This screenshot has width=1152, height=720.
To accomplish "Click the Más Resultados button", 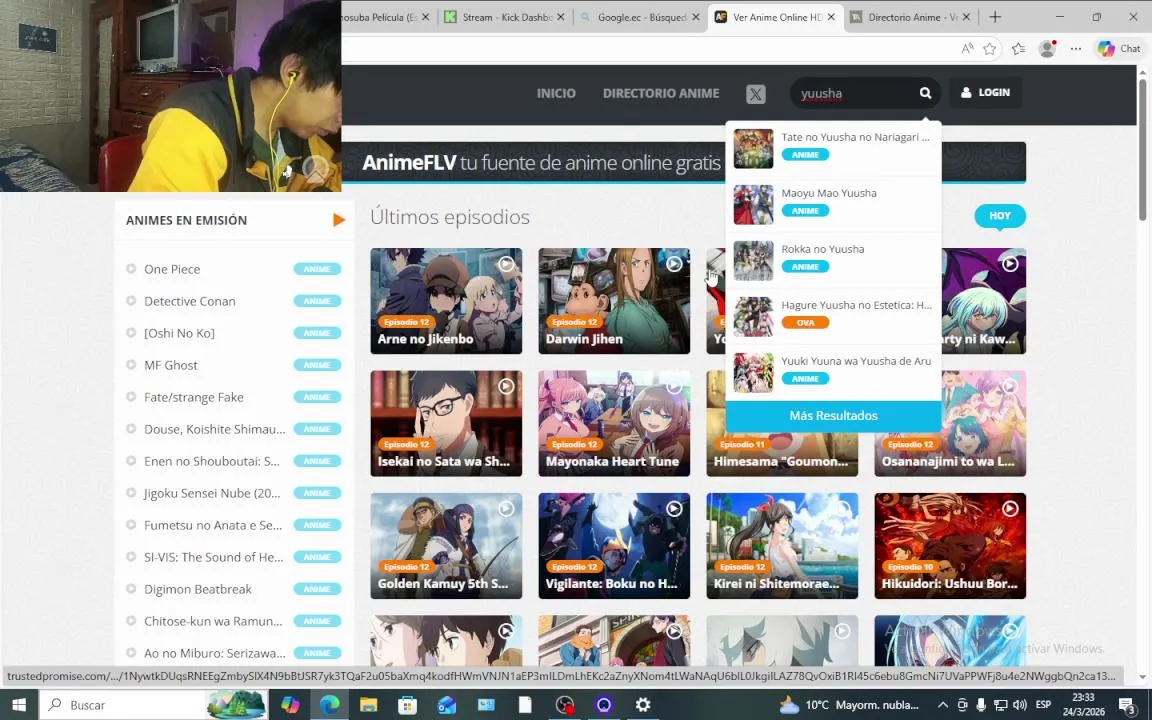I will (x=833, y=416).
